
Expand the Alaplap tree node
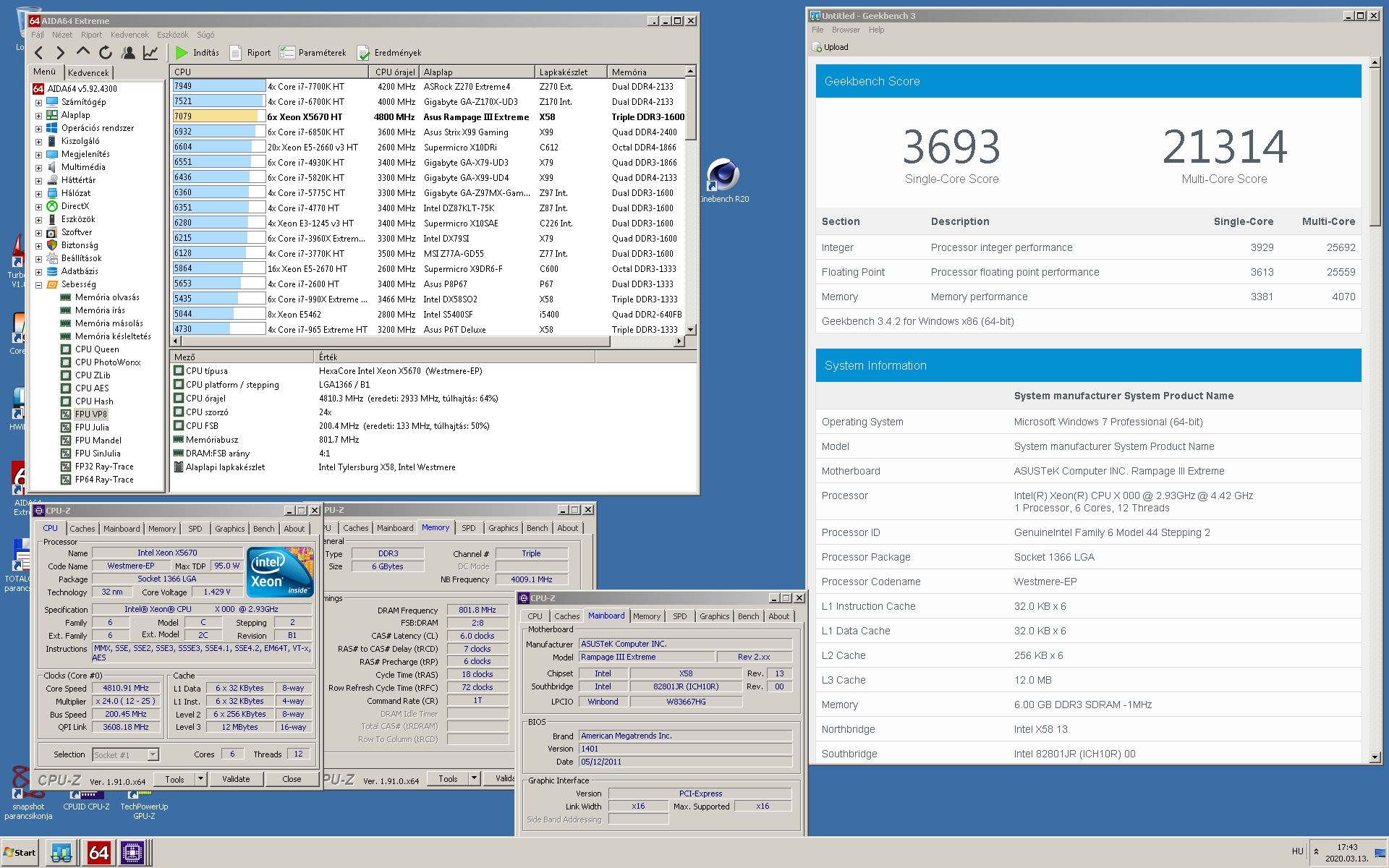coord(38,115)
